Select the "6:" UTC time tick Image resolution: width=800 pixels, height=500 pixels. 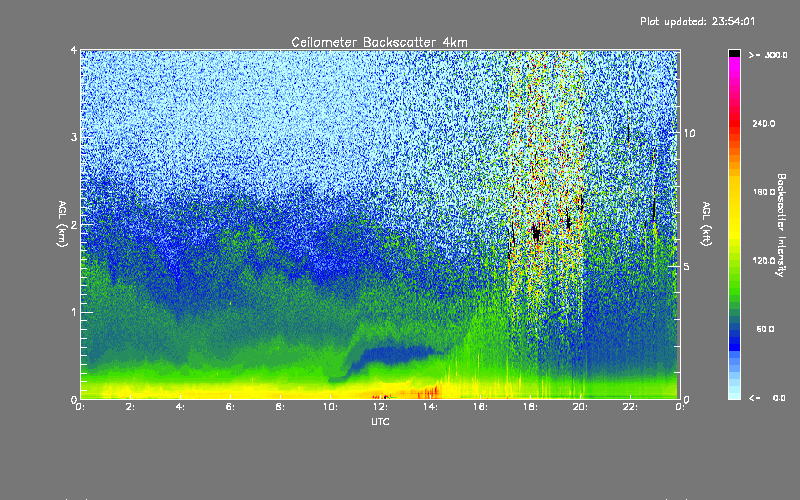230,407
